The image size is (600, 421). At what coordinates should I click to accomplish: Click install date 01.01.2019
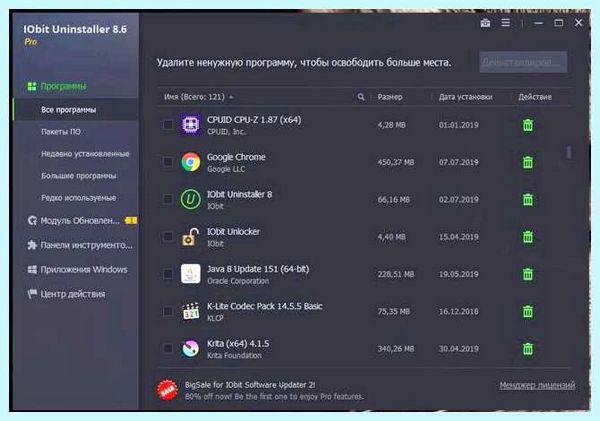coord(458,125)
